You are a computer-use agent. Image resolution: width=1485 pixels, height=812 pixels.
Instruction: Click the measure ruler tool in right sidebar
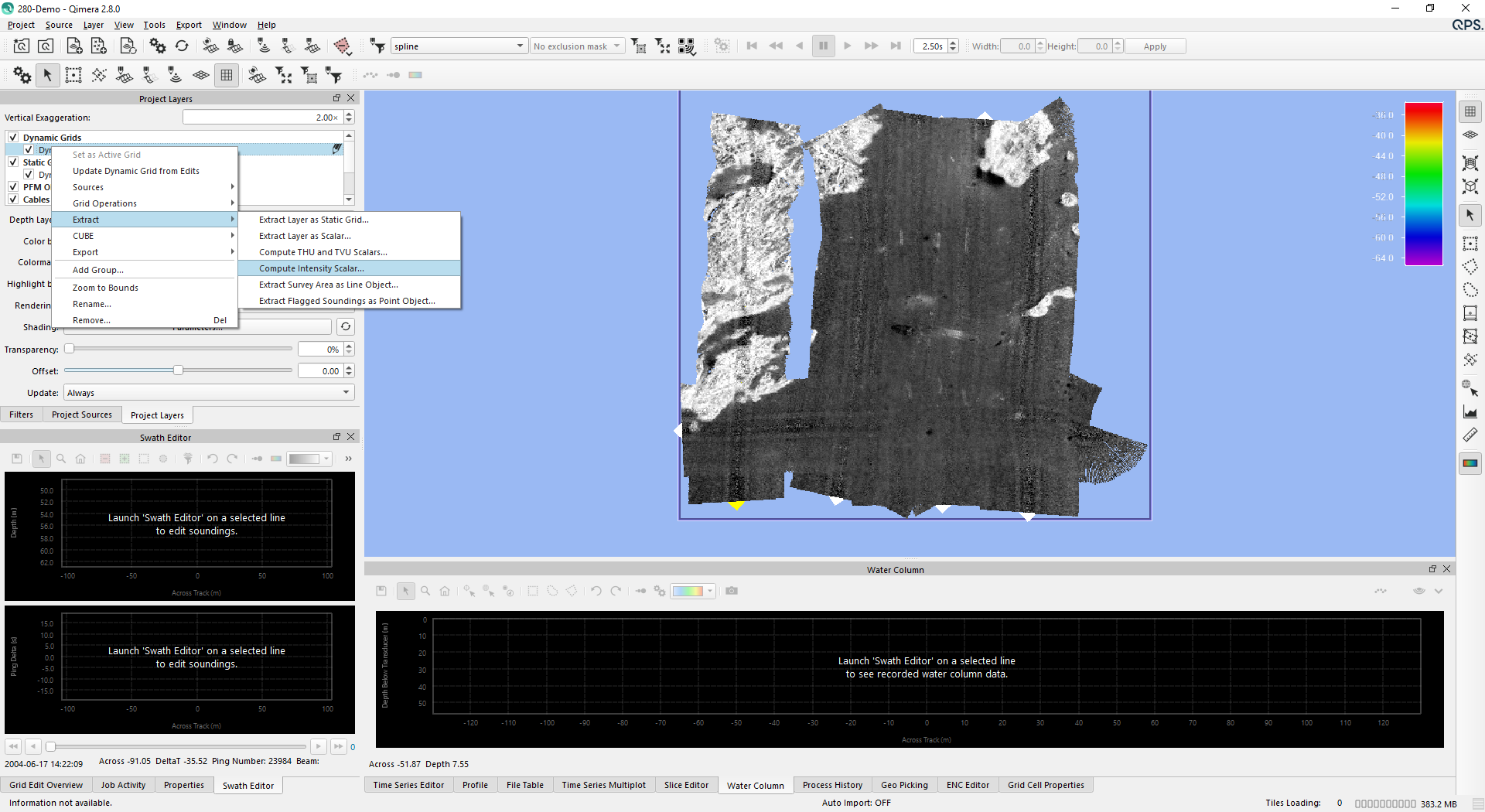(x=1470, y=435)
